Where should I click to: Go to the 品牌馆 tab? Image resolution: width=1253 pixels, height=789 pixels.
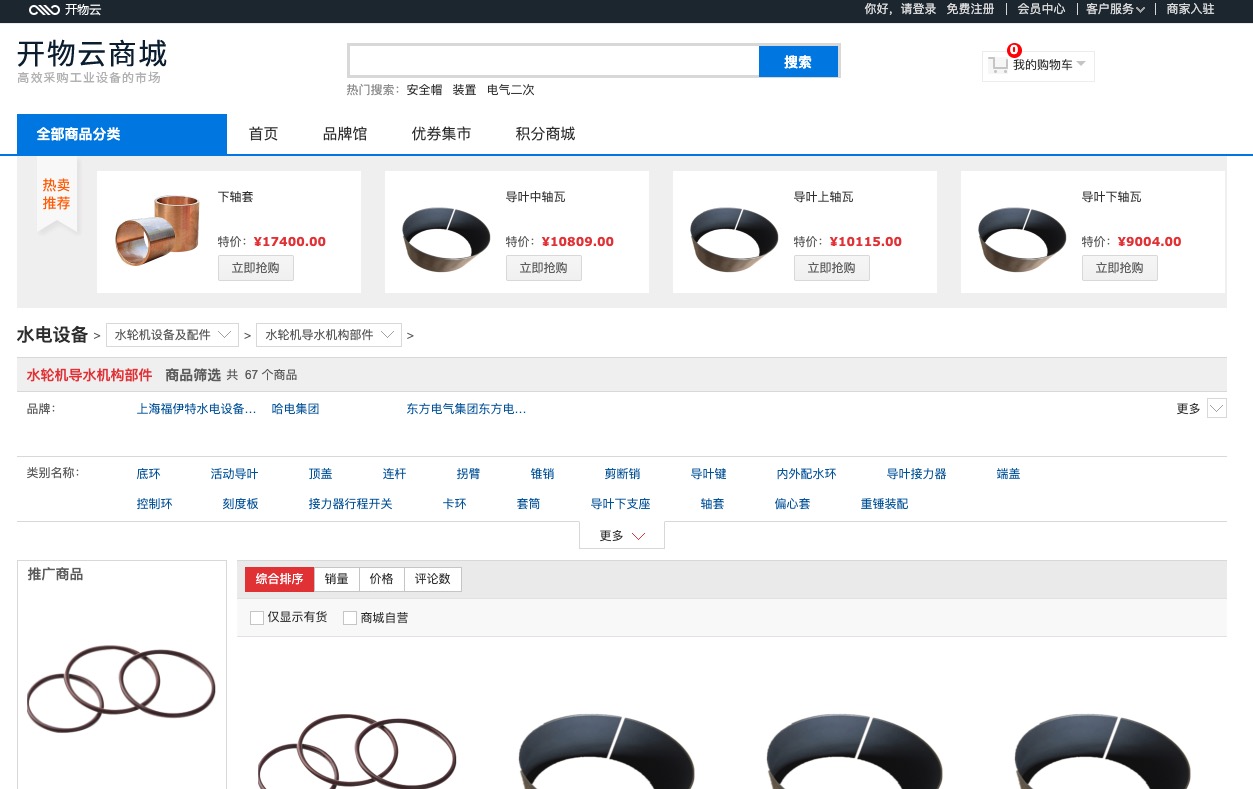345,134
